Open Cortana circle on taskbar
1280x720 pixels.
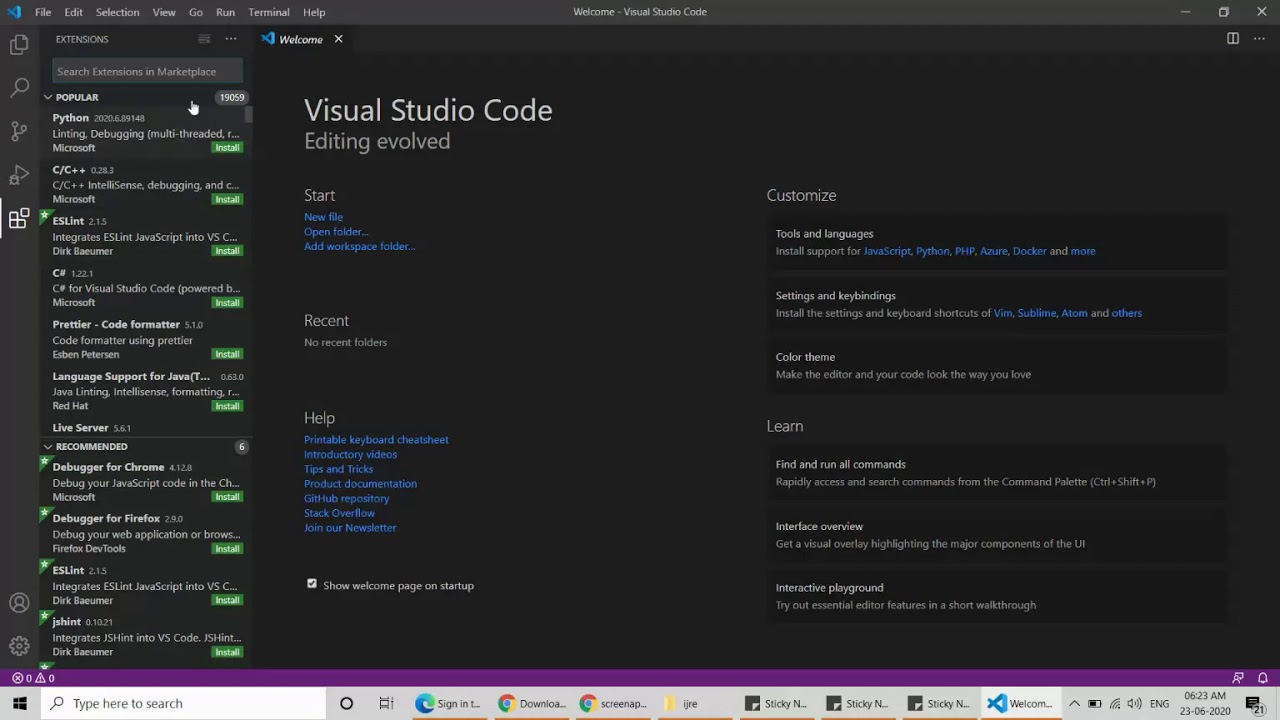point(346,703)
